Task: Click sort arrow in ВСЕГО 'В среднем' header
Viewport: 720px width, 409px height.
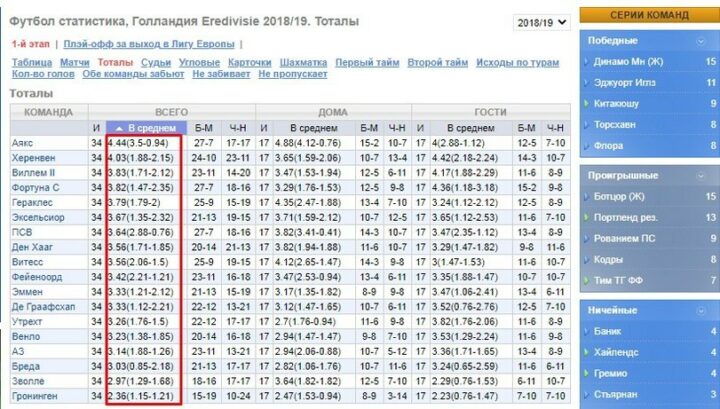Action: [120, 129]
